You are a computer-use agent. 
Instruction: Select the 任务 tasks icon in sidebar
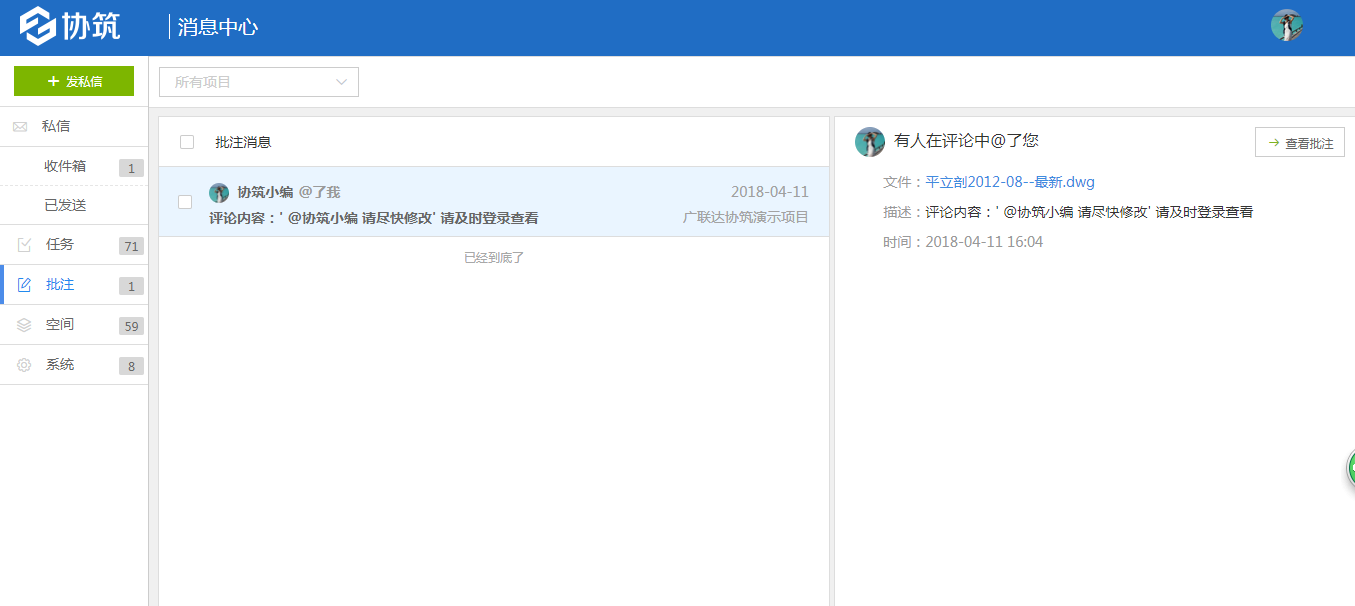point(22,244)
